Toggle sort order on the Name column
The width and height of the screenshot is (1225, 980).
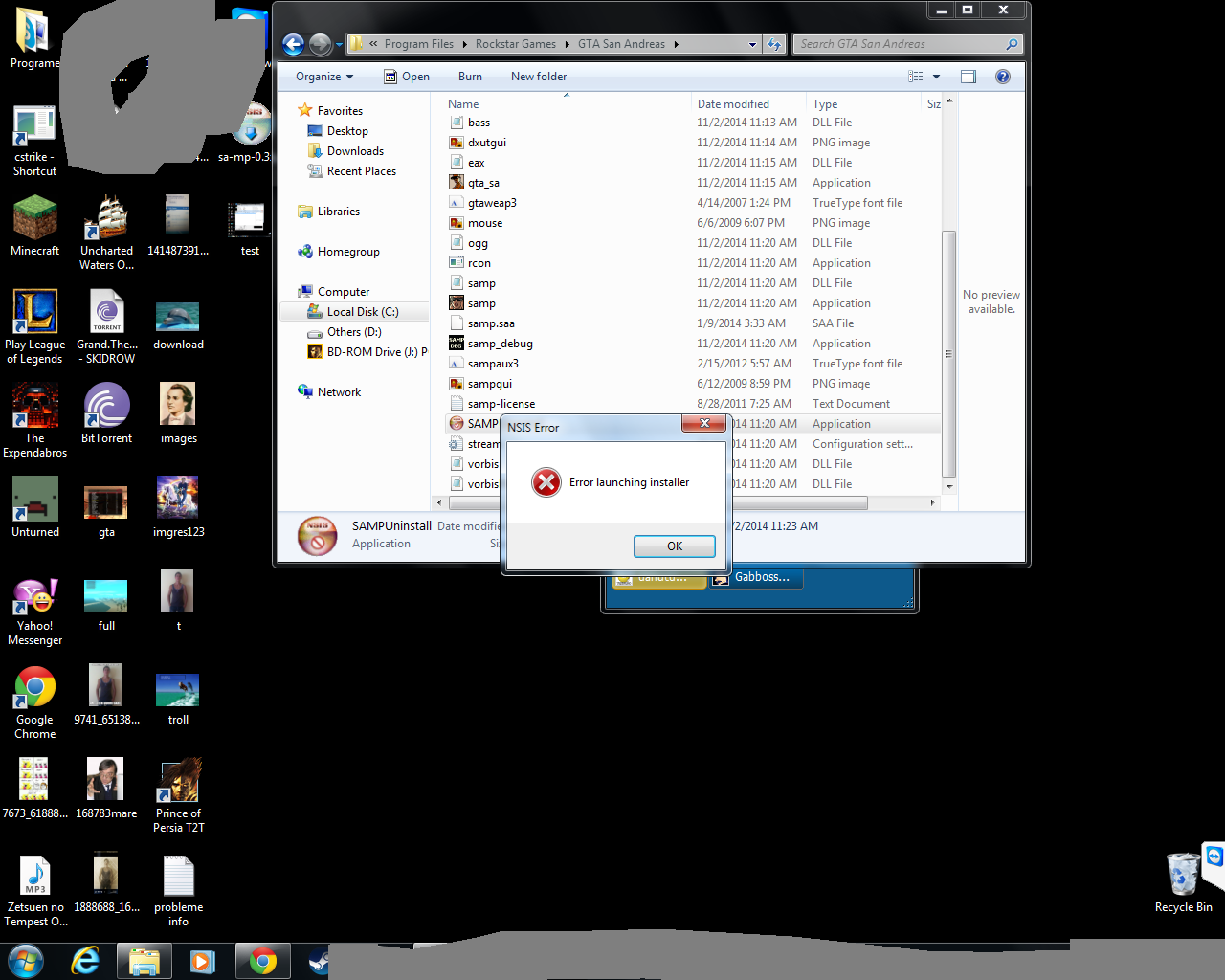[x=463, y=103]
